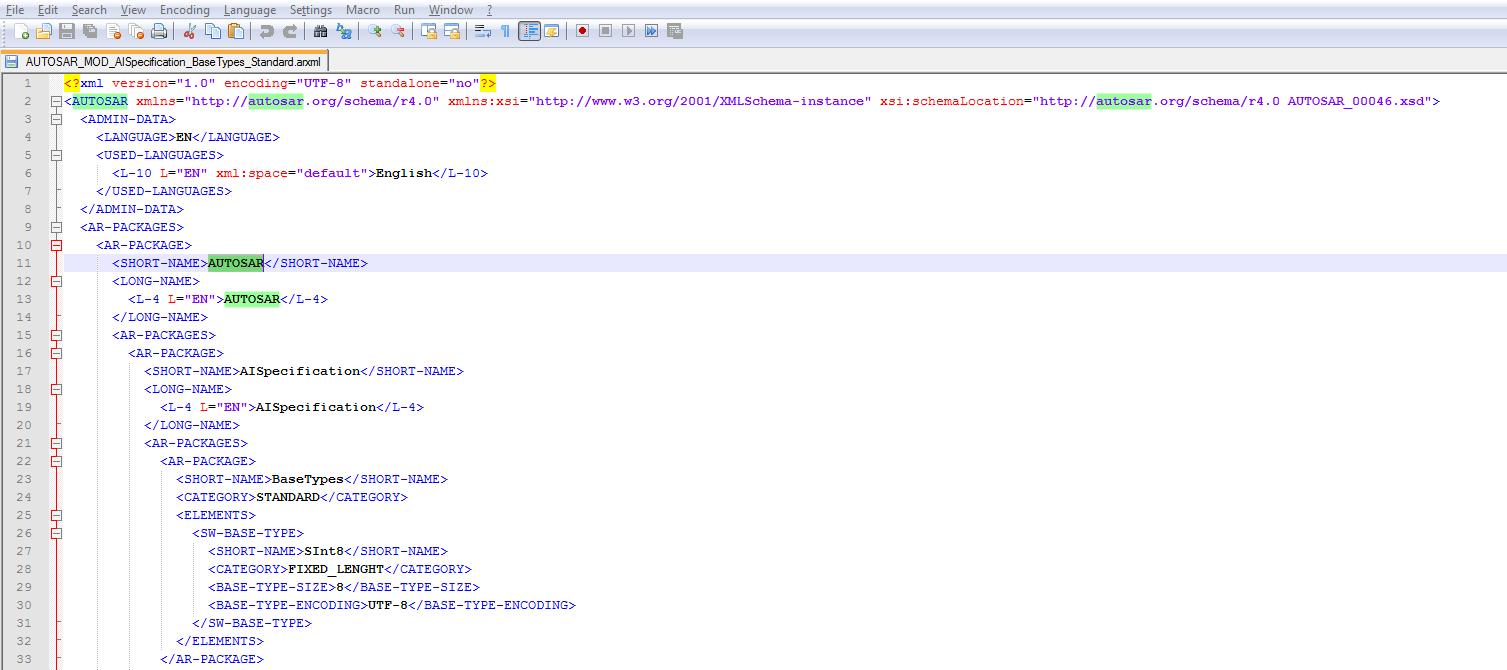This screenshot has width=1507, height=670.
Task: Click BaseTypes value on line 23
Action: point(308,479)
